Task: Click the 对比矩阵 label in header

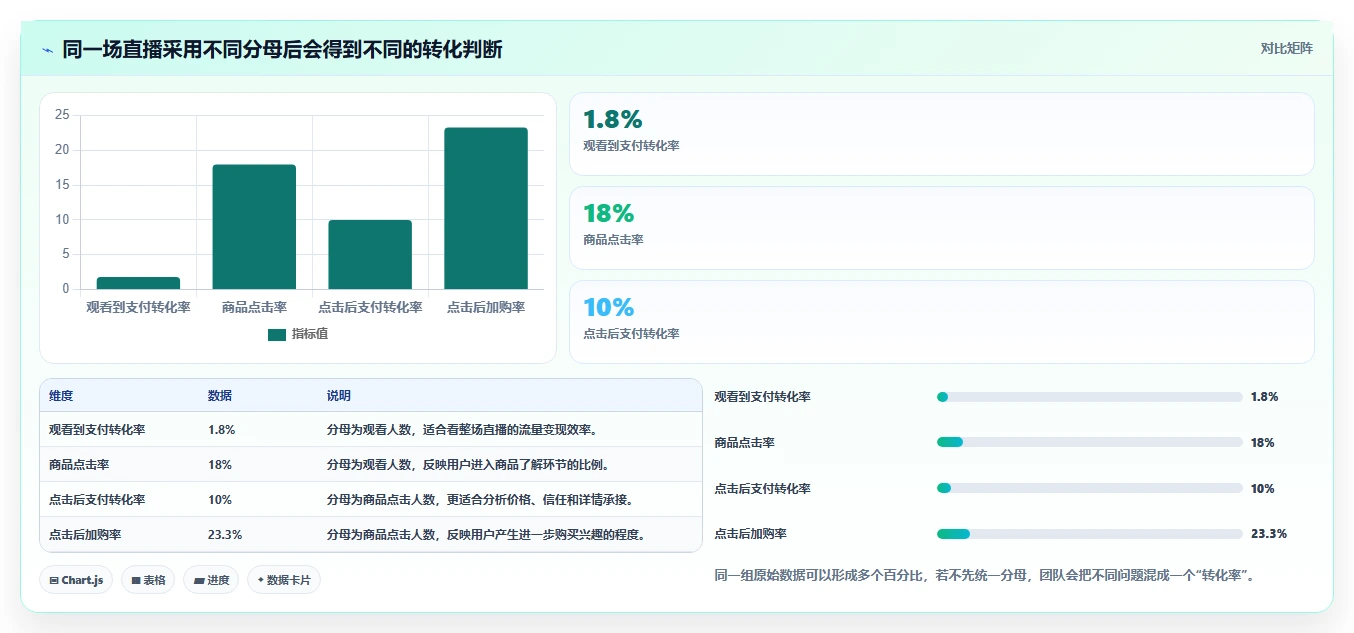Action: [1286, 48]
